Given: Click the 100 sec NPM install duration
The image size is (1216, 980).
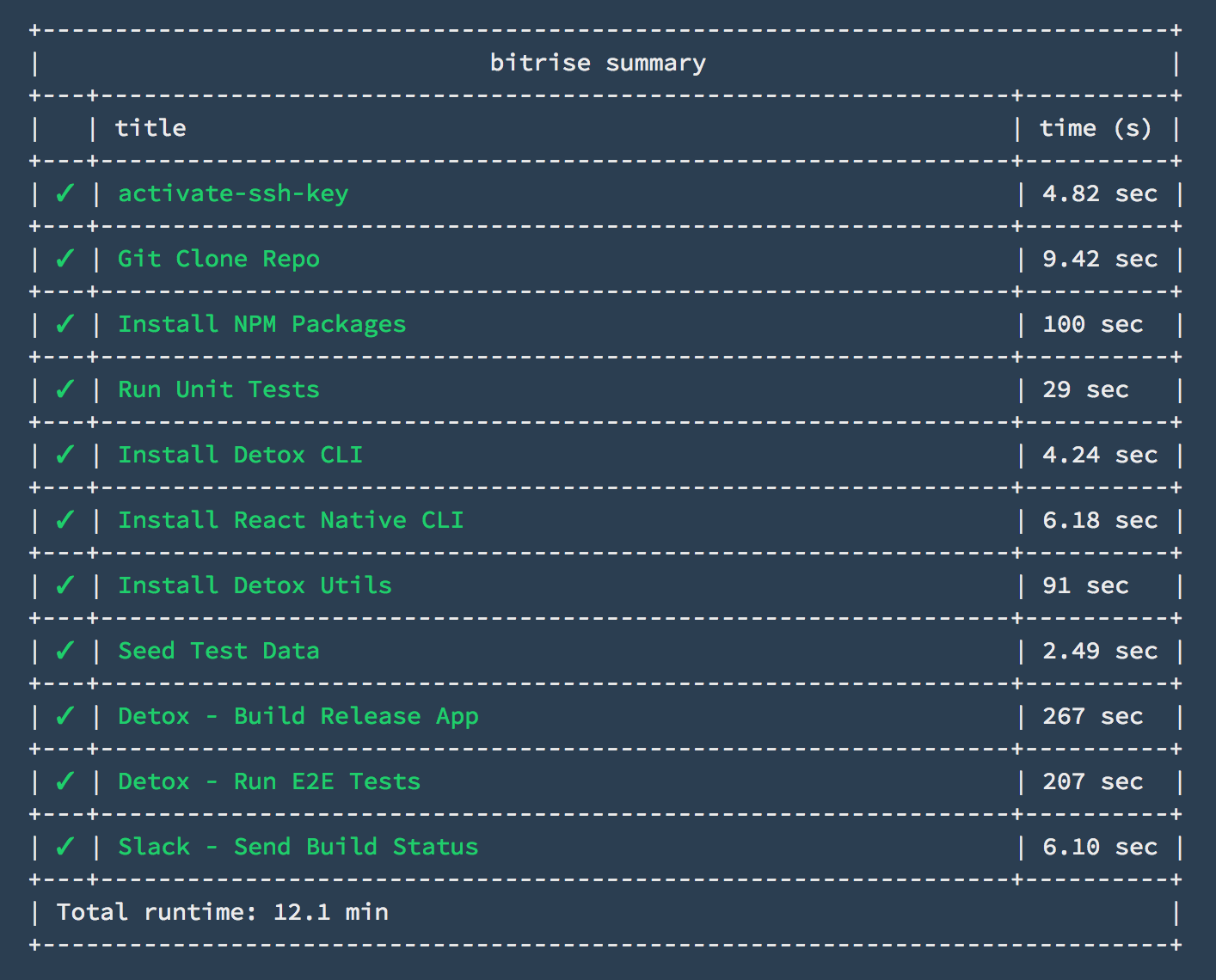Looking at the screenshot, I should tap(1092, 324).
